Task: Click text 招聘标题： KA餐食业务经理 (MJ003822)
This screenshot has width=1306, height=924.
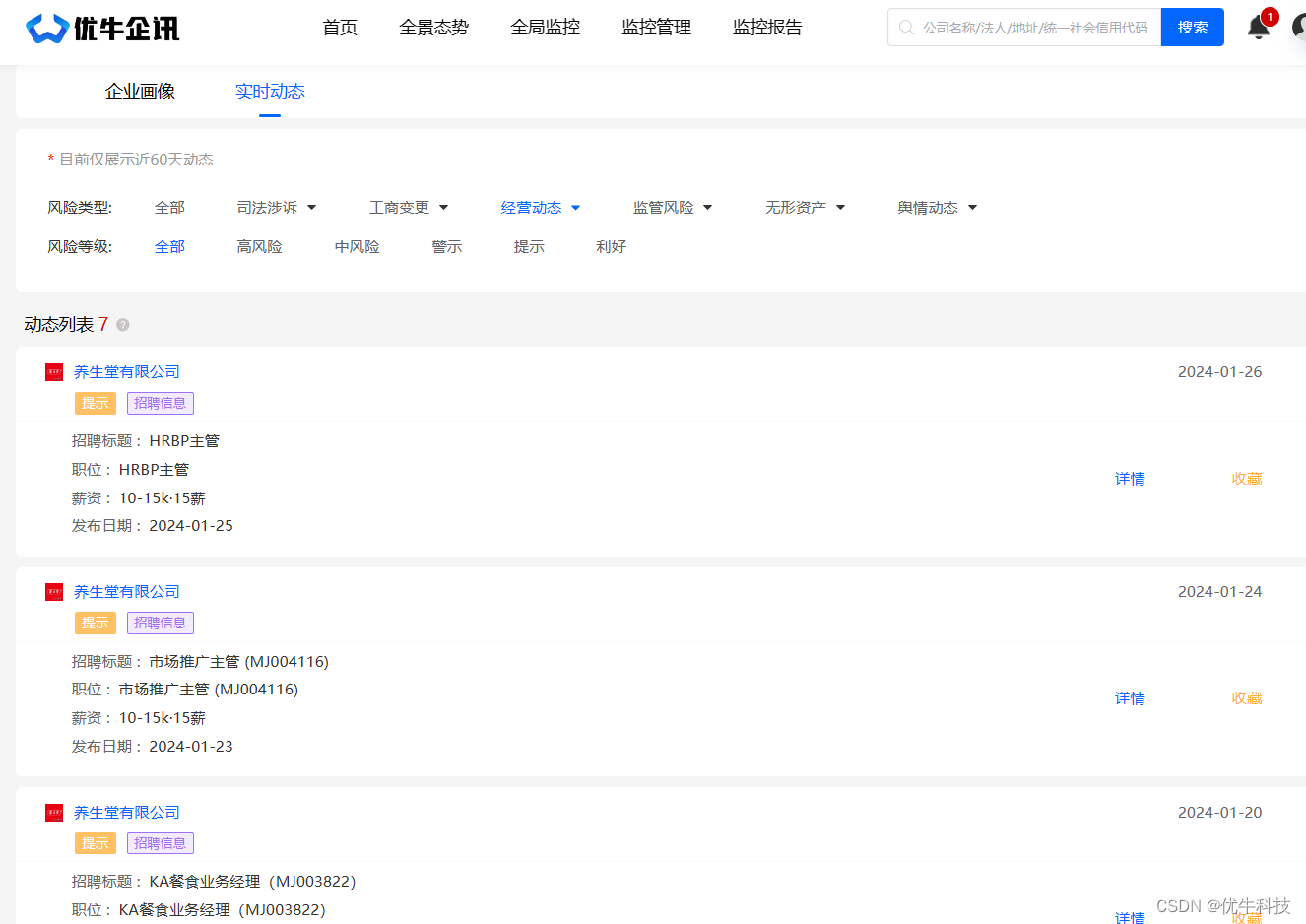Action: pyautogui.click(x=214, y=882)
